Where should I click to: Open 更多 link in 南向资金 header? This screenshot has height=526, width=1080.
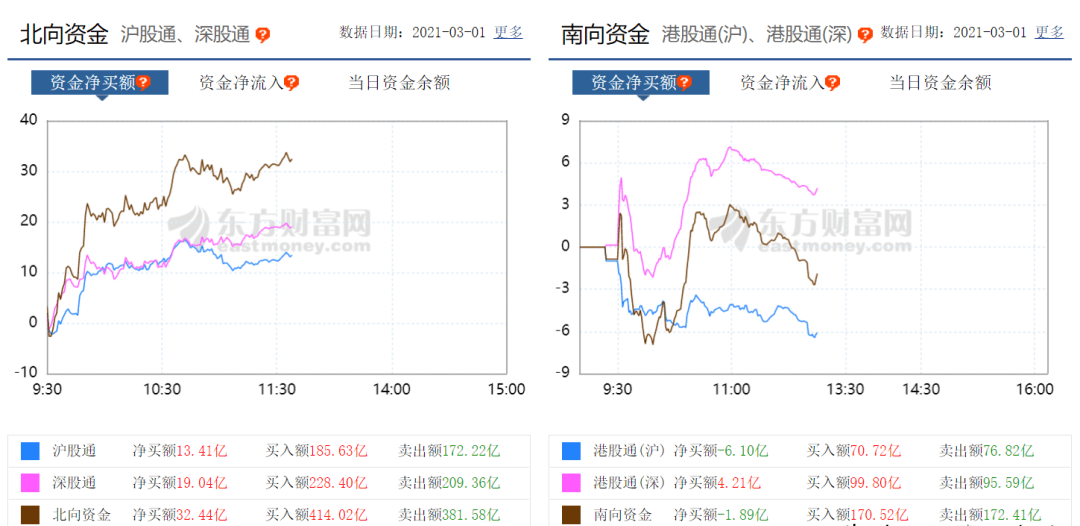pyautogui.click(x=1050, y=32)
